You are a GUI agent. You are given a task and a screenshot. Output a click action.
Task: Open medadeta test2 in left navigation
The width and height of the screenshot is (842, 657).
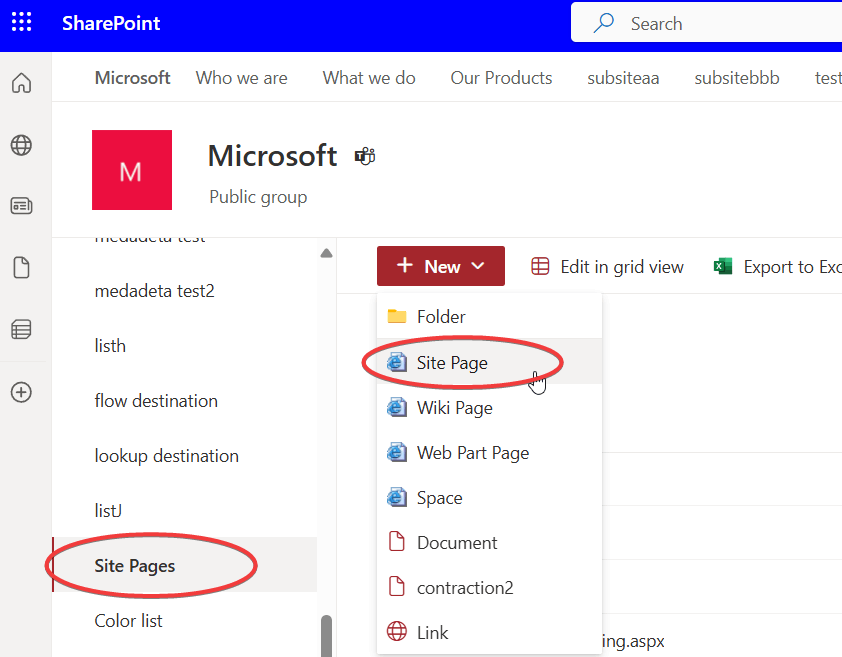(x=155, y=291)
